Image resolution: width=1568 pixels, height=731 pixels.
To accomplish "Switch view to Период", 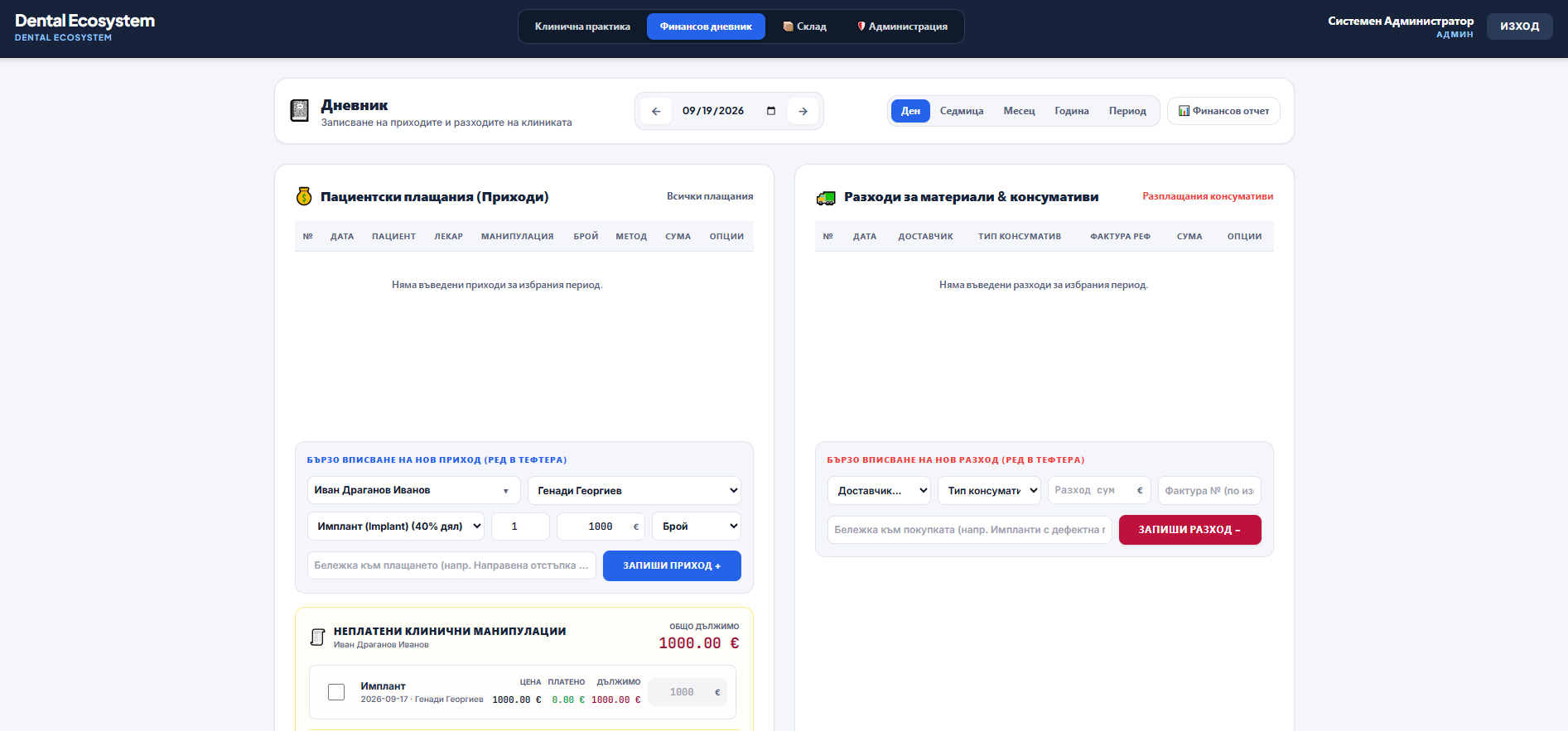I will pos(1127,111).
